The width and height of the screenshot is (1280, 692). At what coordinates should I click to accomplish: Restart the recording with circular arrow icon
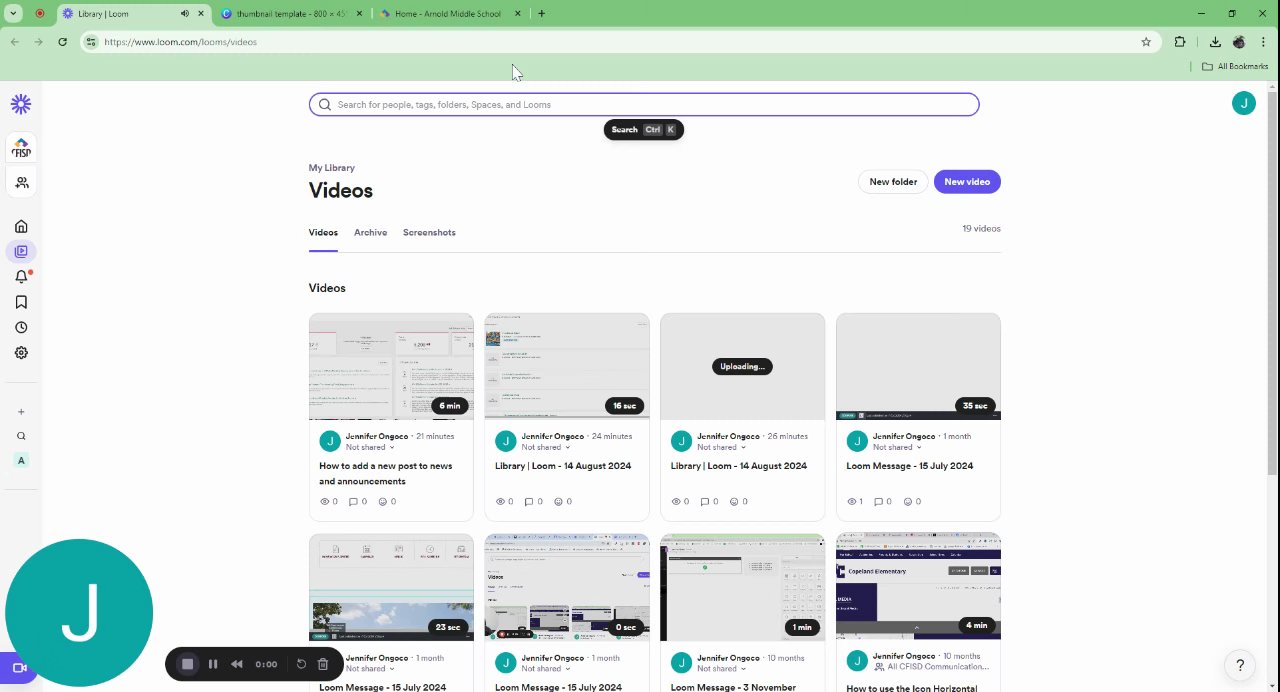[301, 664]
